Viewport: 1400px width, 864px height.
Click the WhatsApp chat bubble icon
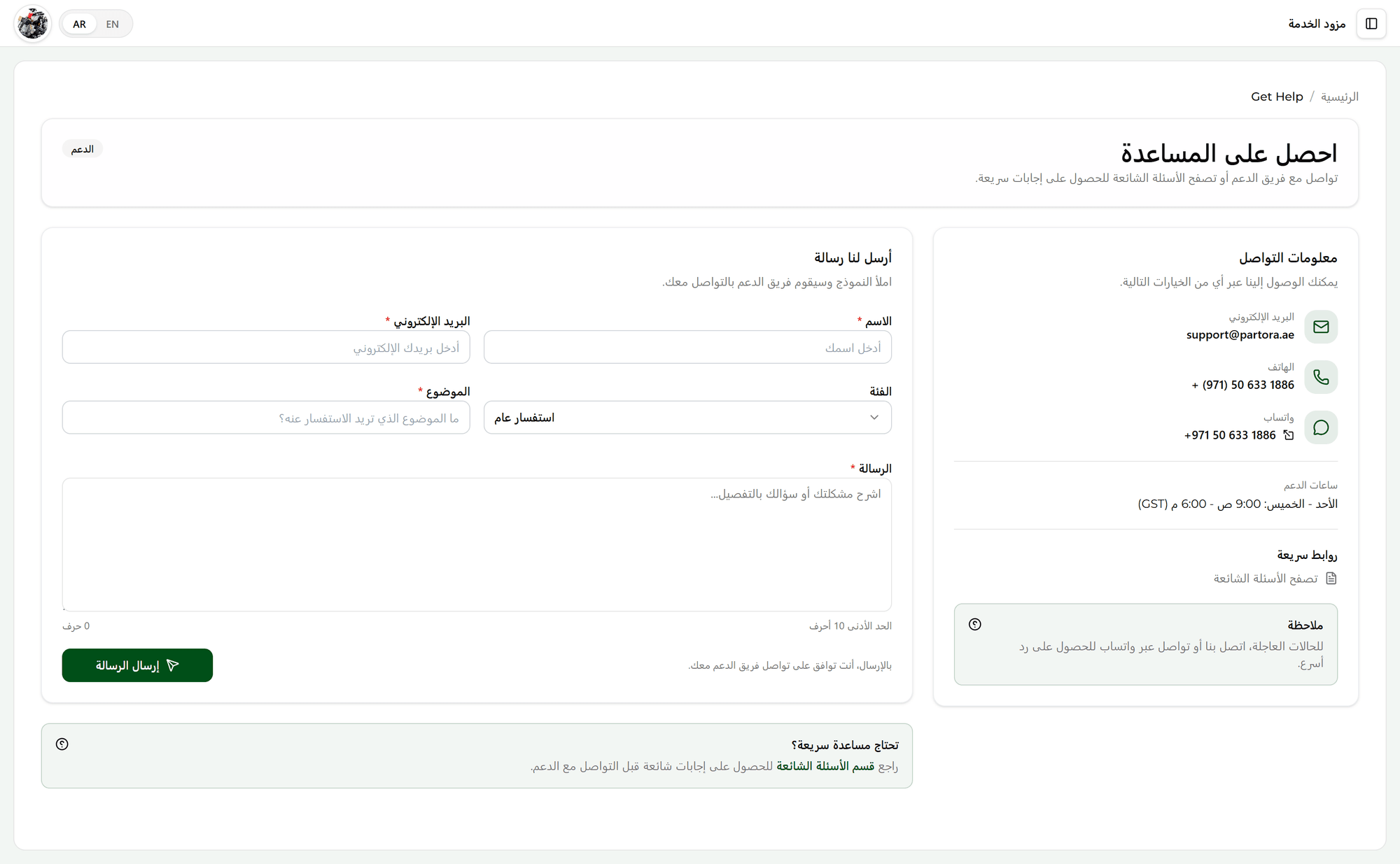pyautogui.click(x=1321, y=427)
